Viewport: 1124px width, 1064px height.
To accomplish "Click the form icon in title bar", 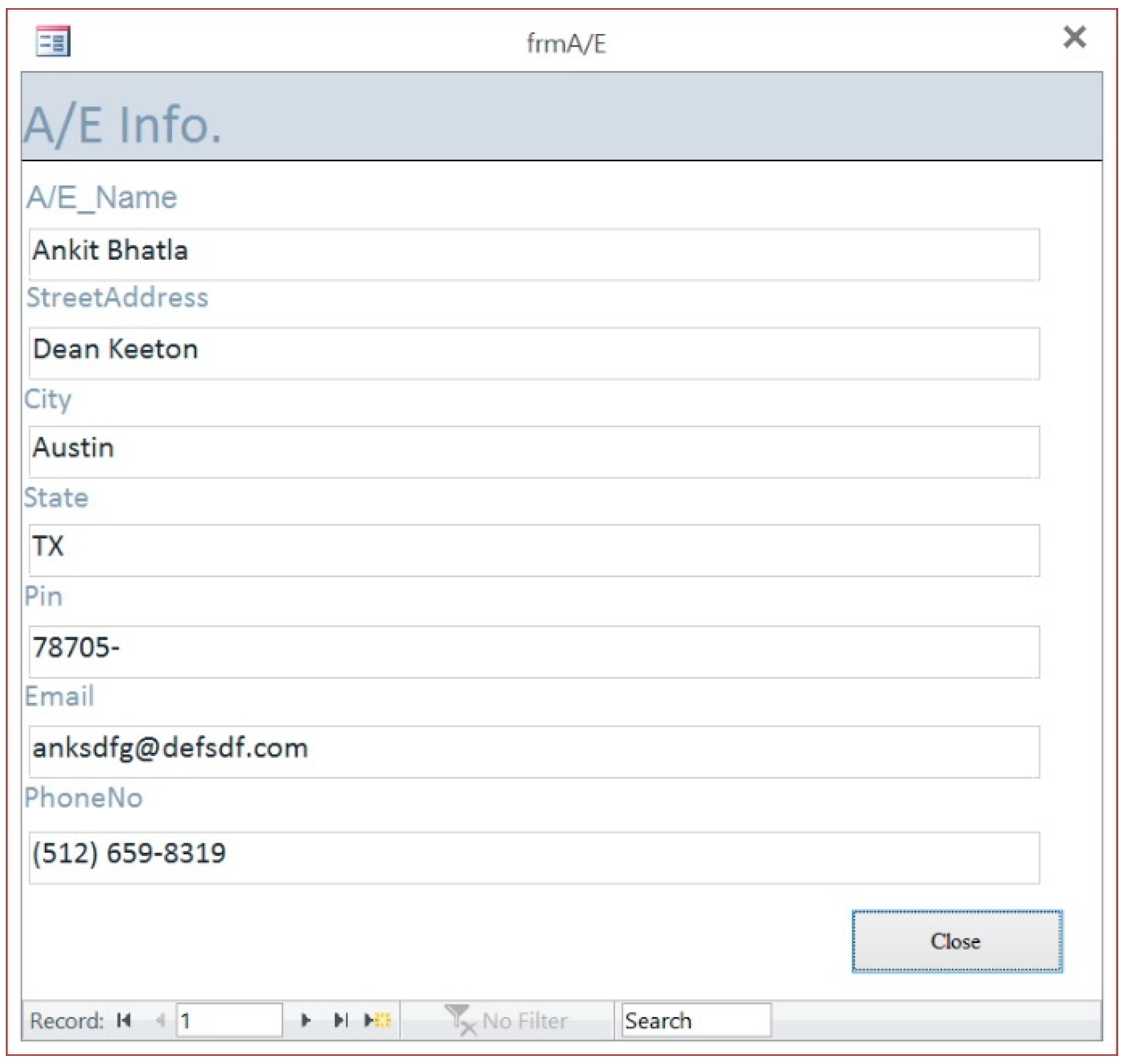I will point(53,41).
